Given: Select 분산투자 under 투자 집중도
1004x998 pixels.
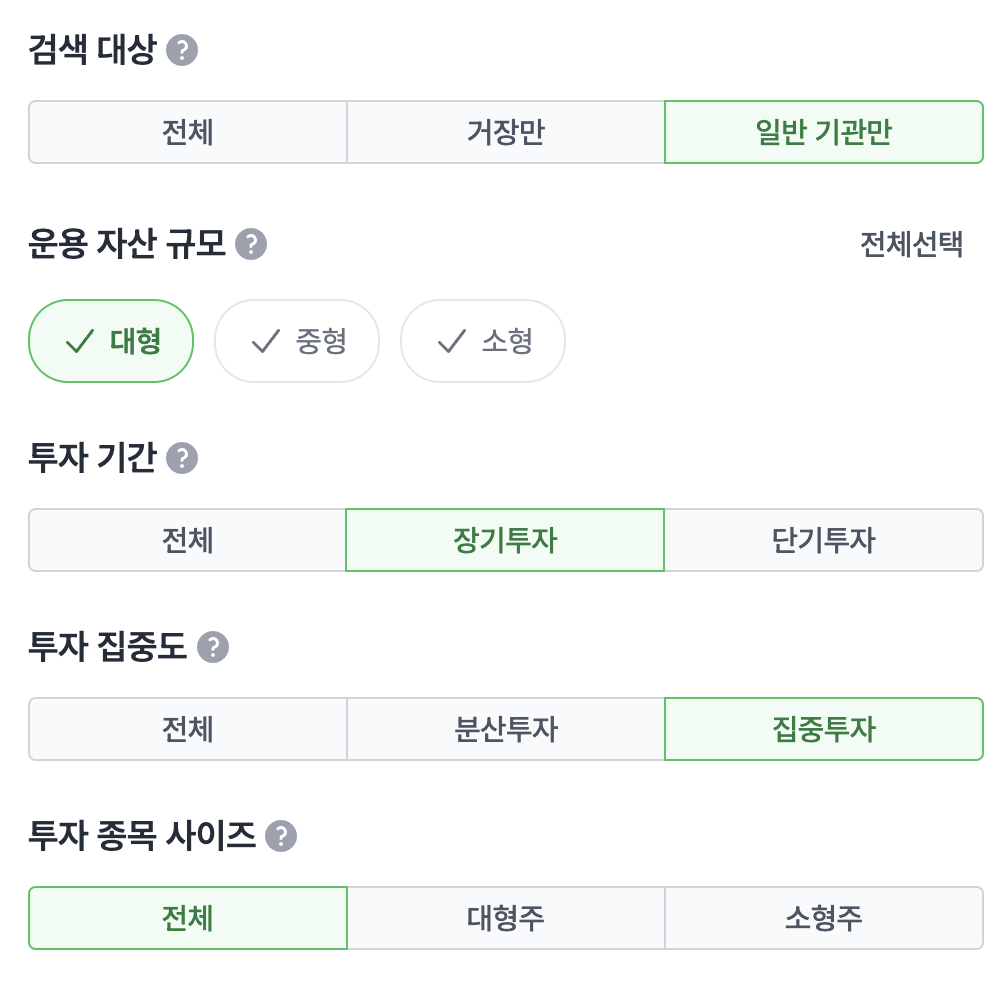Looking at the screenshot, I should click(505, 729).
